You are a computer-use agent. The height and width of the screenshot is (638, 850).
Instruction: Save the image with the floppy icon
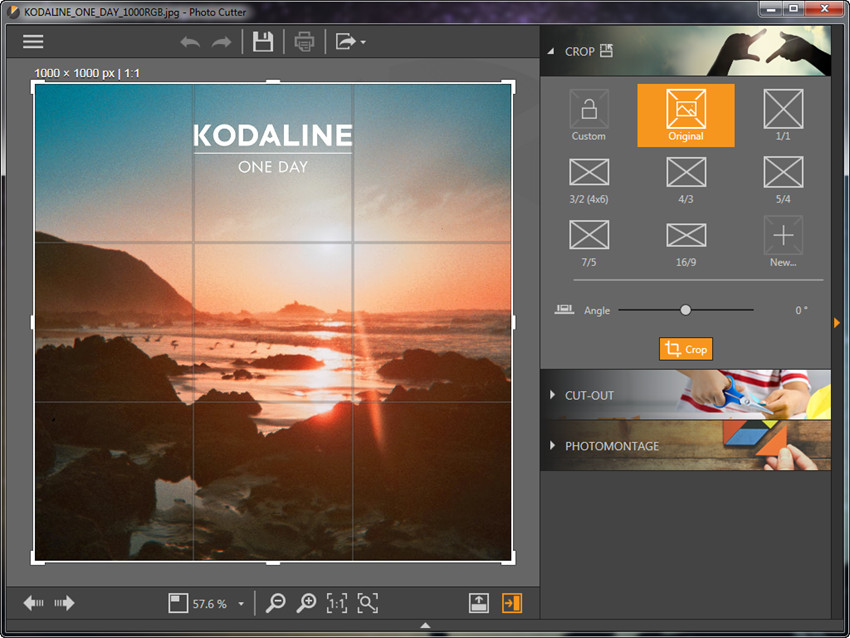(x=263, y=42)
